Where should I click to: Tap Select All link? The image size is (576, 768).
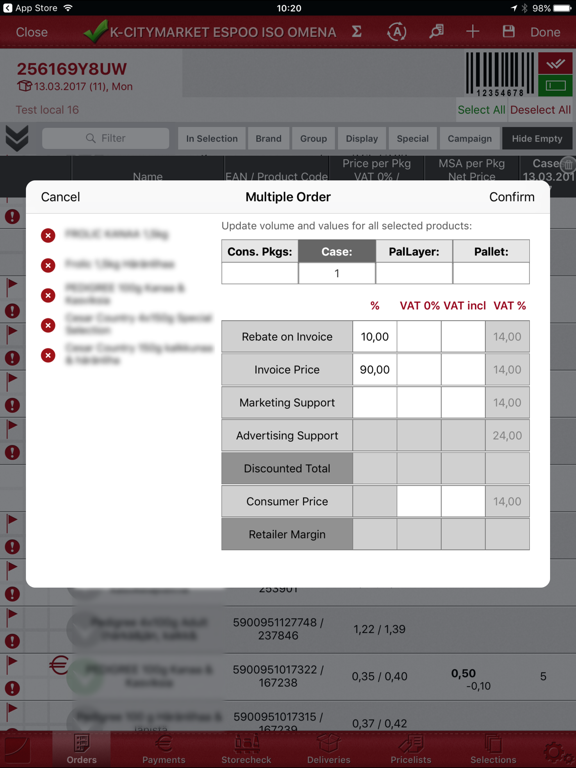click(x=481, y=110)
